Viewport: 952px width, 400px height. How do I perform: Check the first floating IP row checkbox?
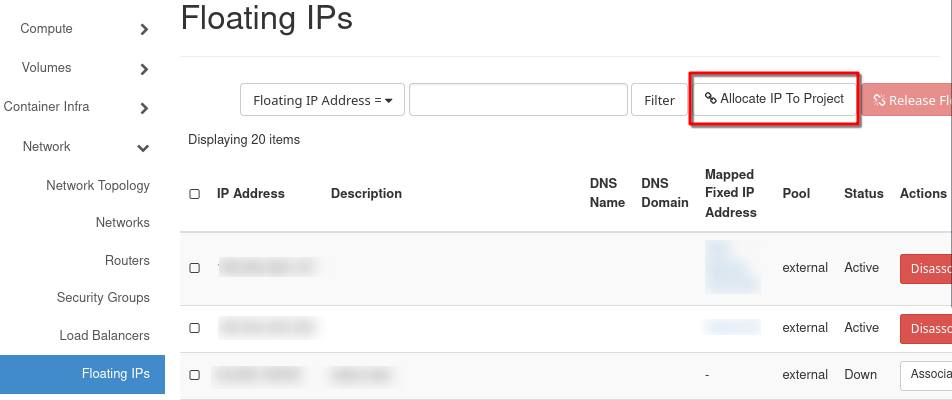pyautogui.click(x=194, y=268)
